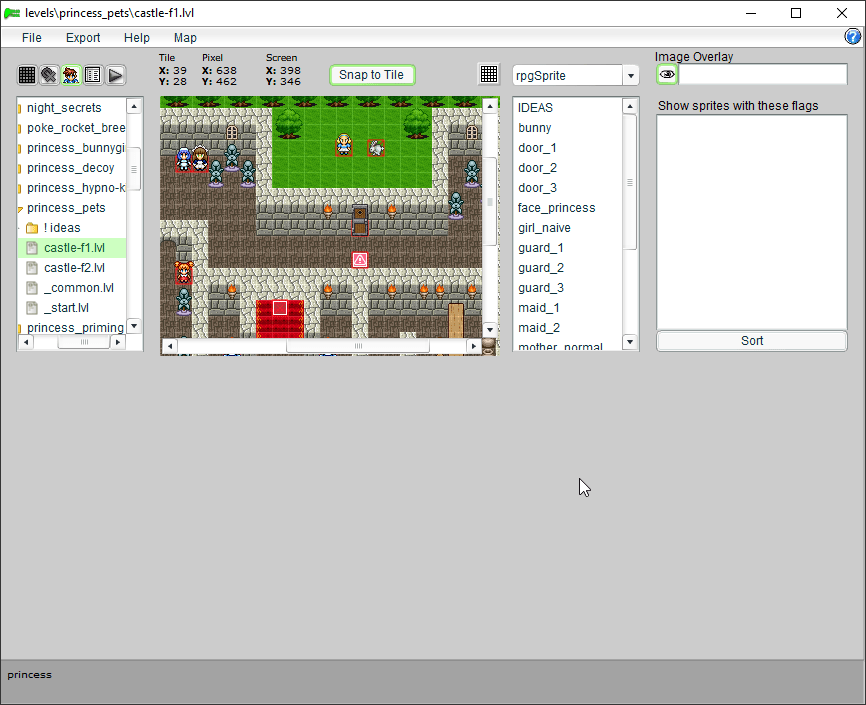Toggle the Image Overlay eye visibility
Screen dimensions: 866x705
pos(666,73)
